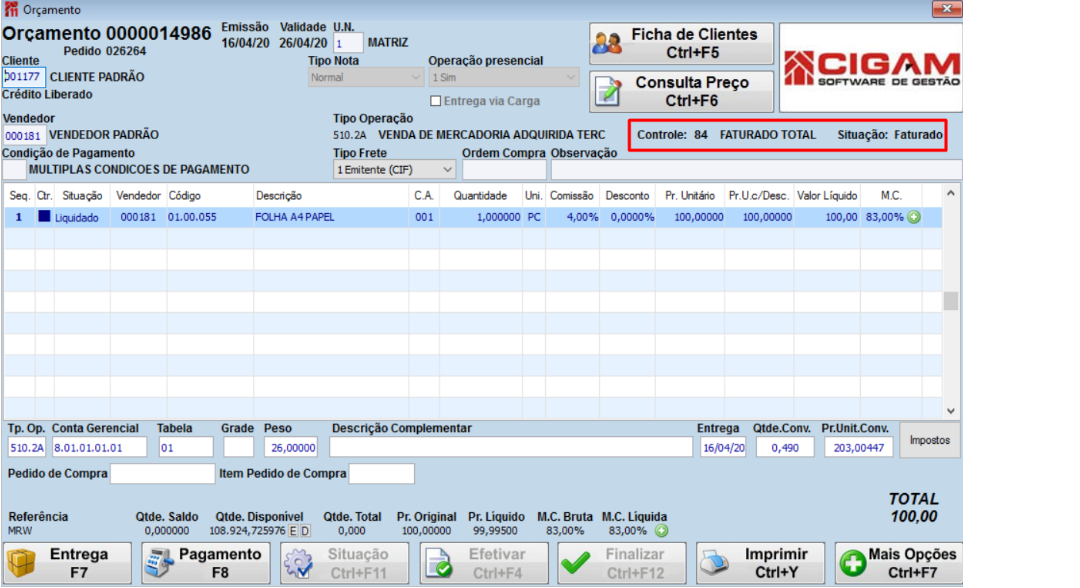Click the Ordem Compra input field

tap(504, 169)
